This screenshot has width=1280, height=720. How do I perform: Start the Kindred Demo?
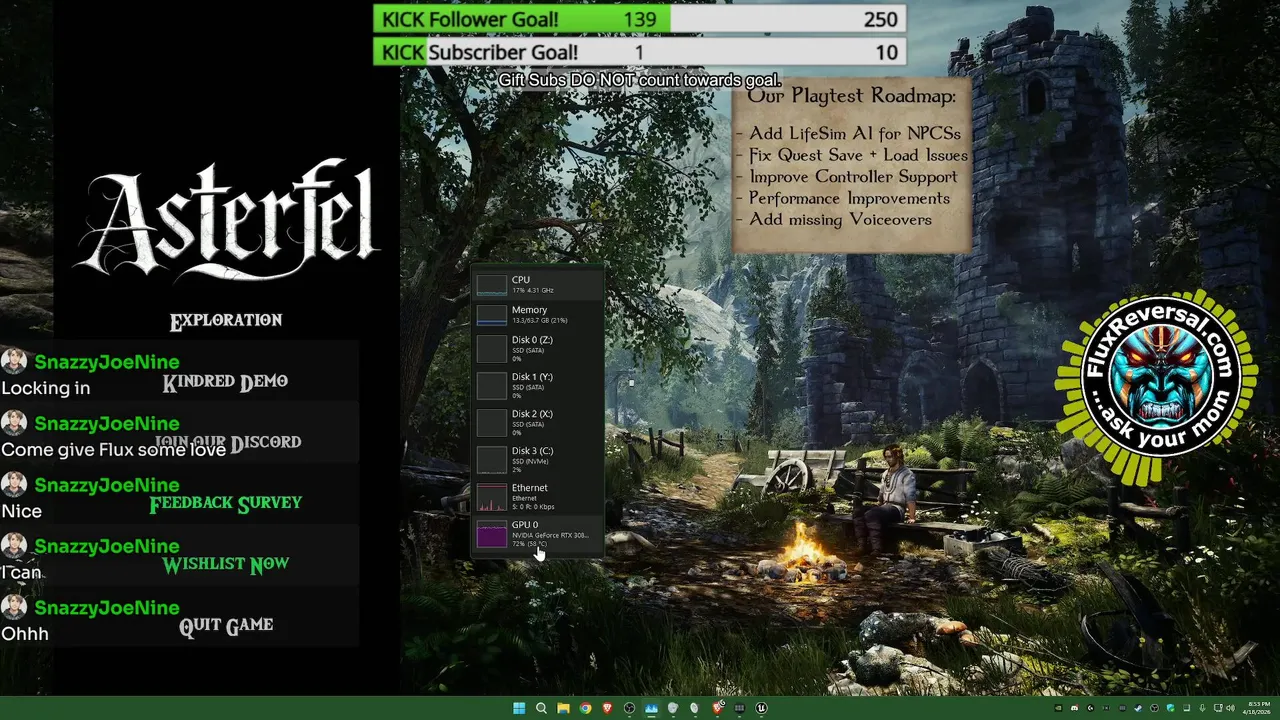[x=225, y=381]
